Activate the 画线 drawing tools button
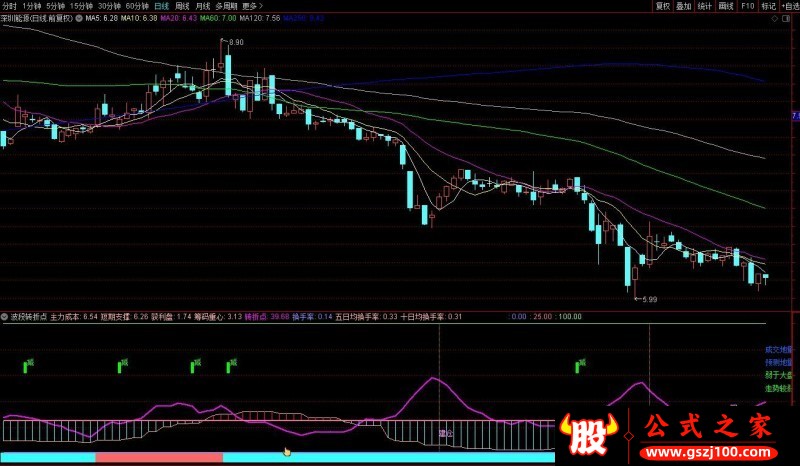The width and height of the screenshot is (800, 466). click(726, 6)
